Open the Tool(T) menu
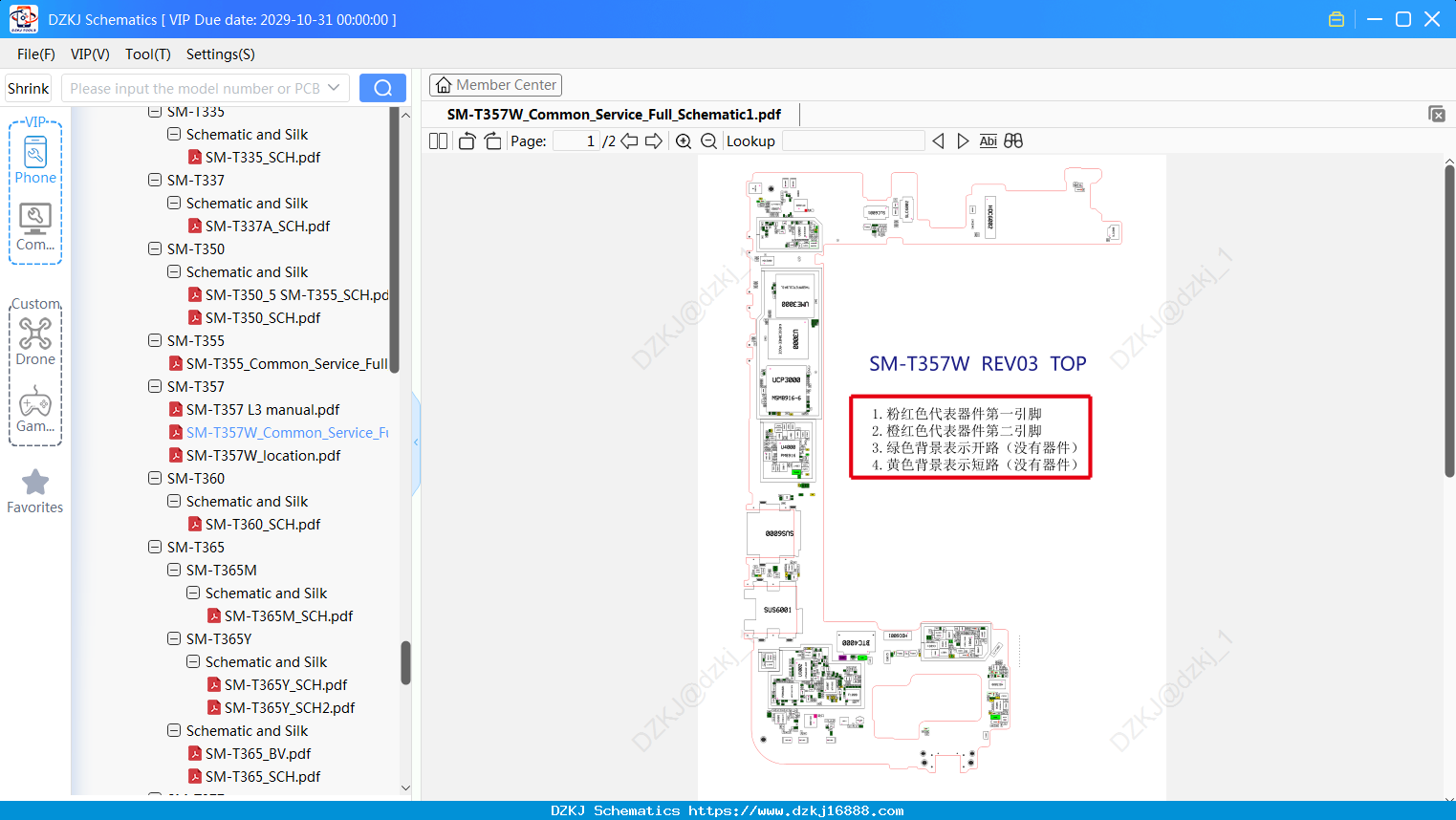The height and width of the screenshot is (820, 1456). [x=148, y=54]
